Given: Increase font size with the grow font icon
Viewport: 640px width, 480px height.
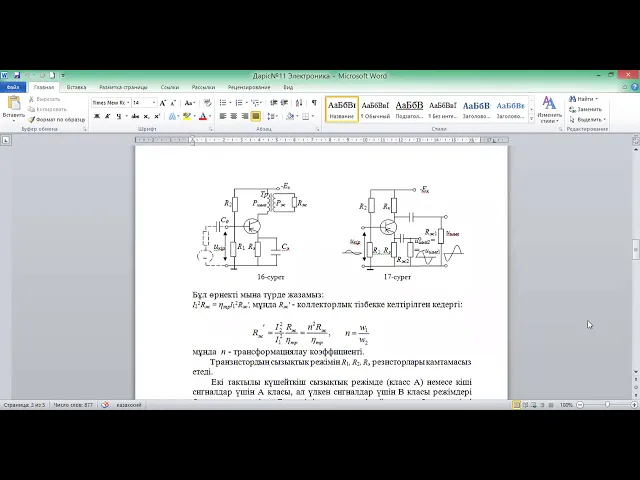Looking at the screenshot, I should click(x=163, y=103).
